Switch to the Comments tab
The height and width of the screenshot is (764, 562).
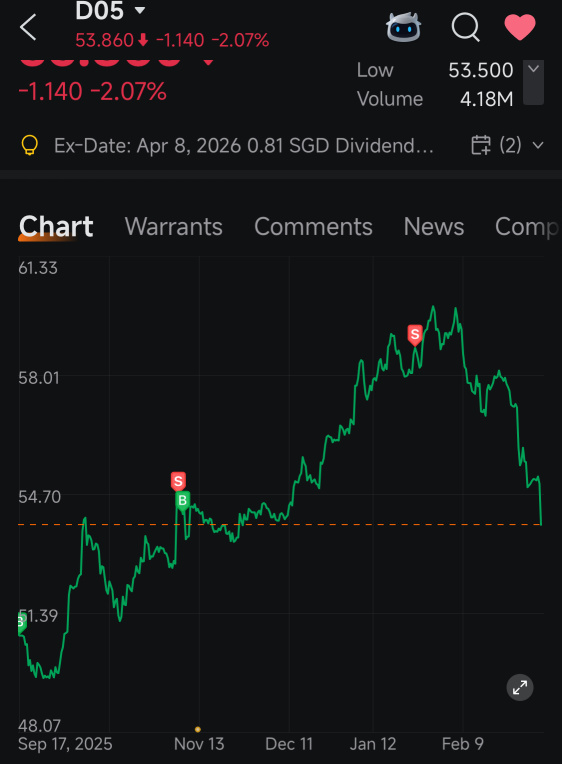click(x=313, y=227)
